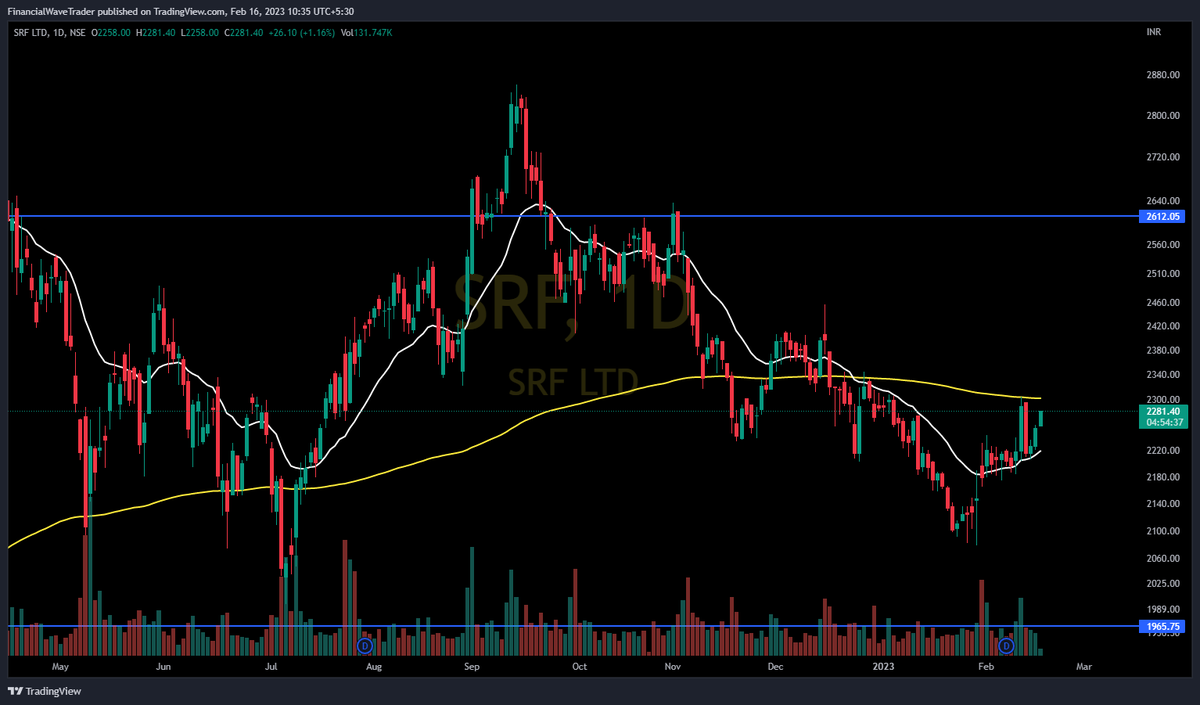Click the SRF LTD, 1D, NSE symbol title

(x=48, y=33)
